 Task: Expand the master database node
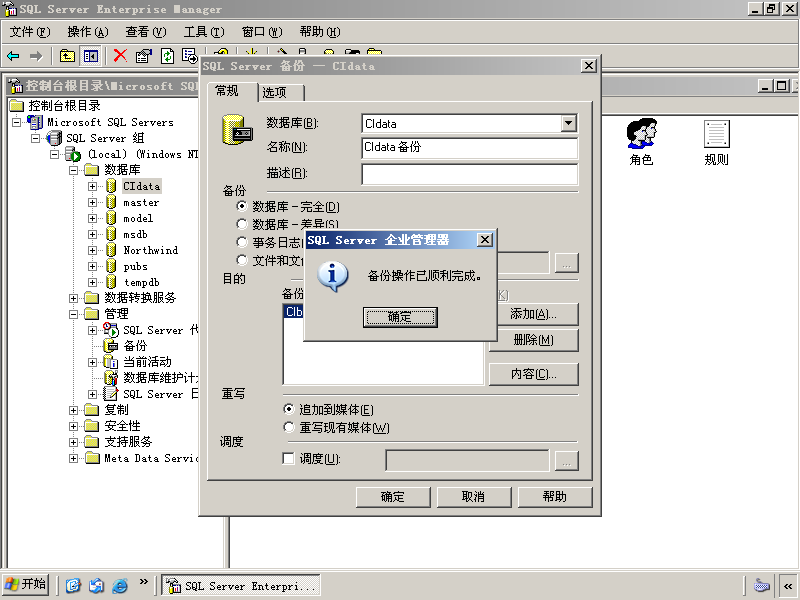[92, 203]
